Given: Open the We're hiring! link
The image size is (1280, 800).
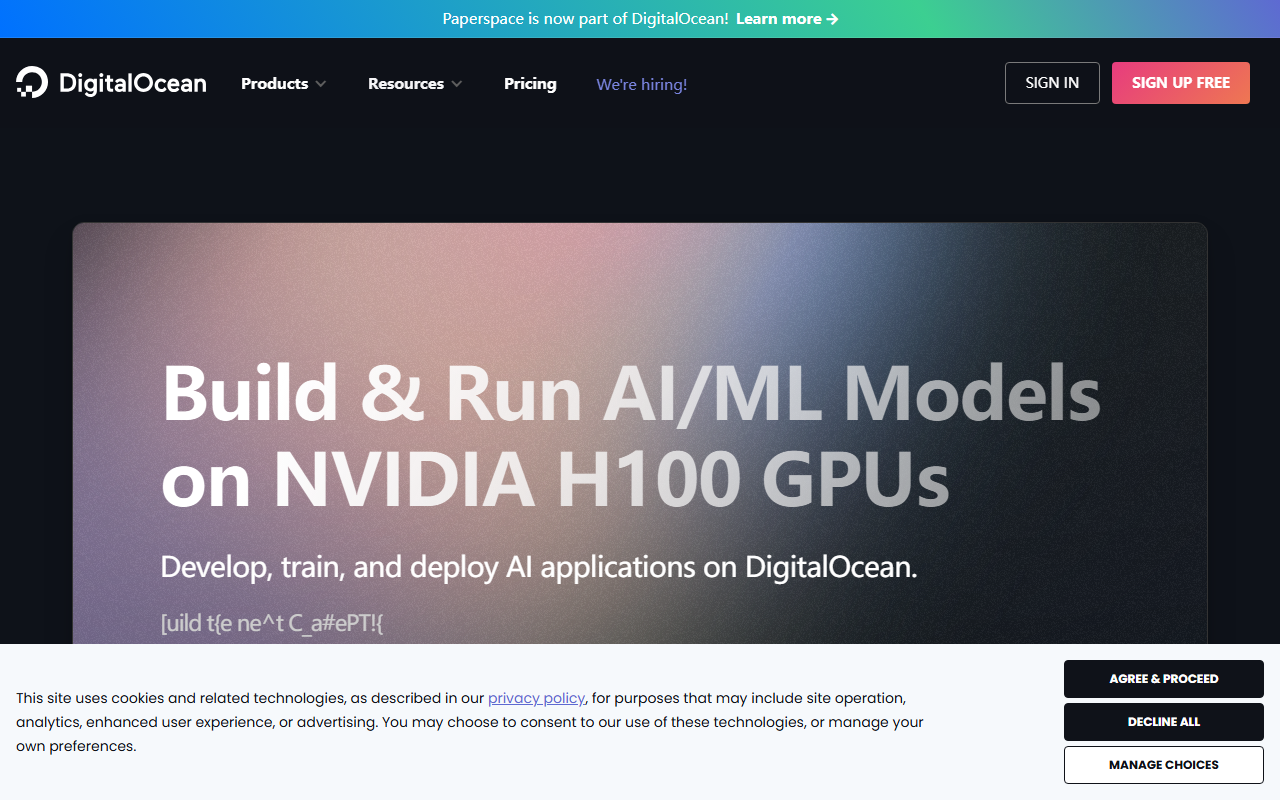Looking at the screenshot, I should click(642, 85).
